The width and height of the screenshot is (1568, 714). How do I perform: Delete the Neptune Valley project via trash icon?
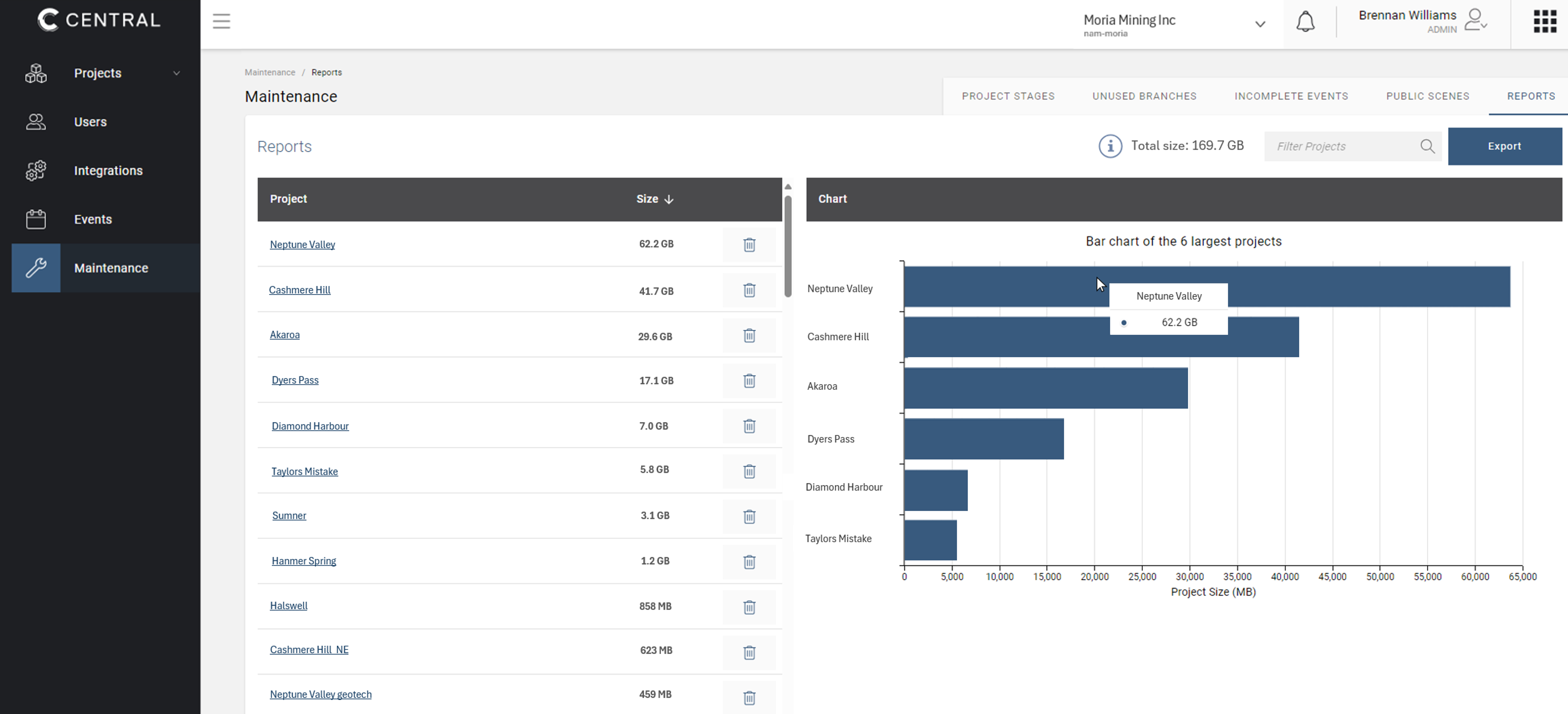[749, 245]
